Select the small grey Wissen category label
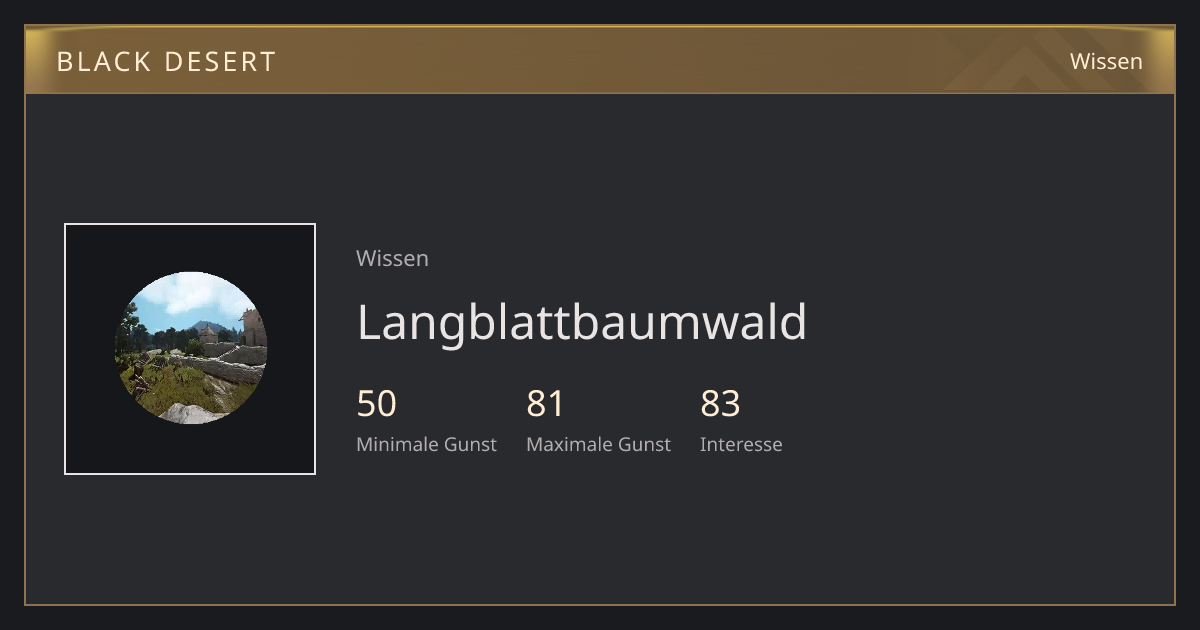1200x630 pixels. (392, 258)
